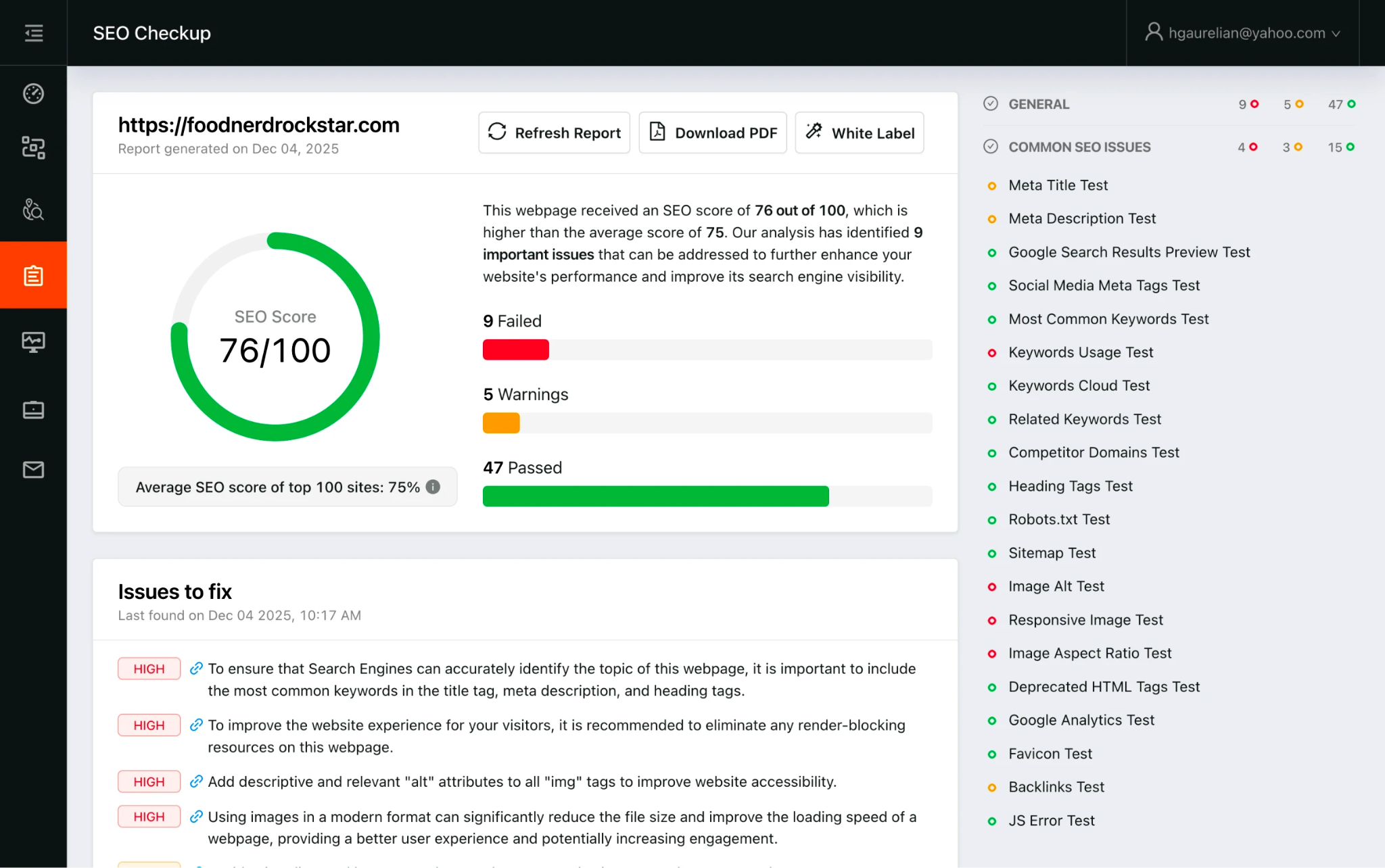1385x868 pixels.
Task: Expand the GENERAL results section
Action: (x=1039, y=103)
